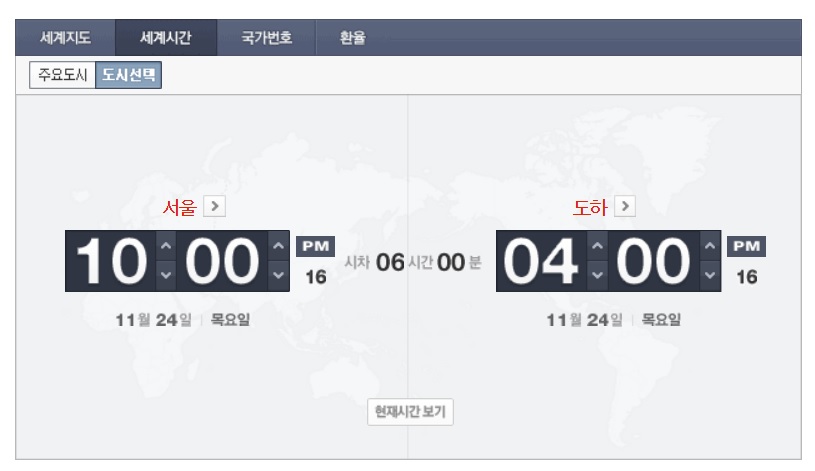Click the Seoul minutes display 00

point(222,261)
